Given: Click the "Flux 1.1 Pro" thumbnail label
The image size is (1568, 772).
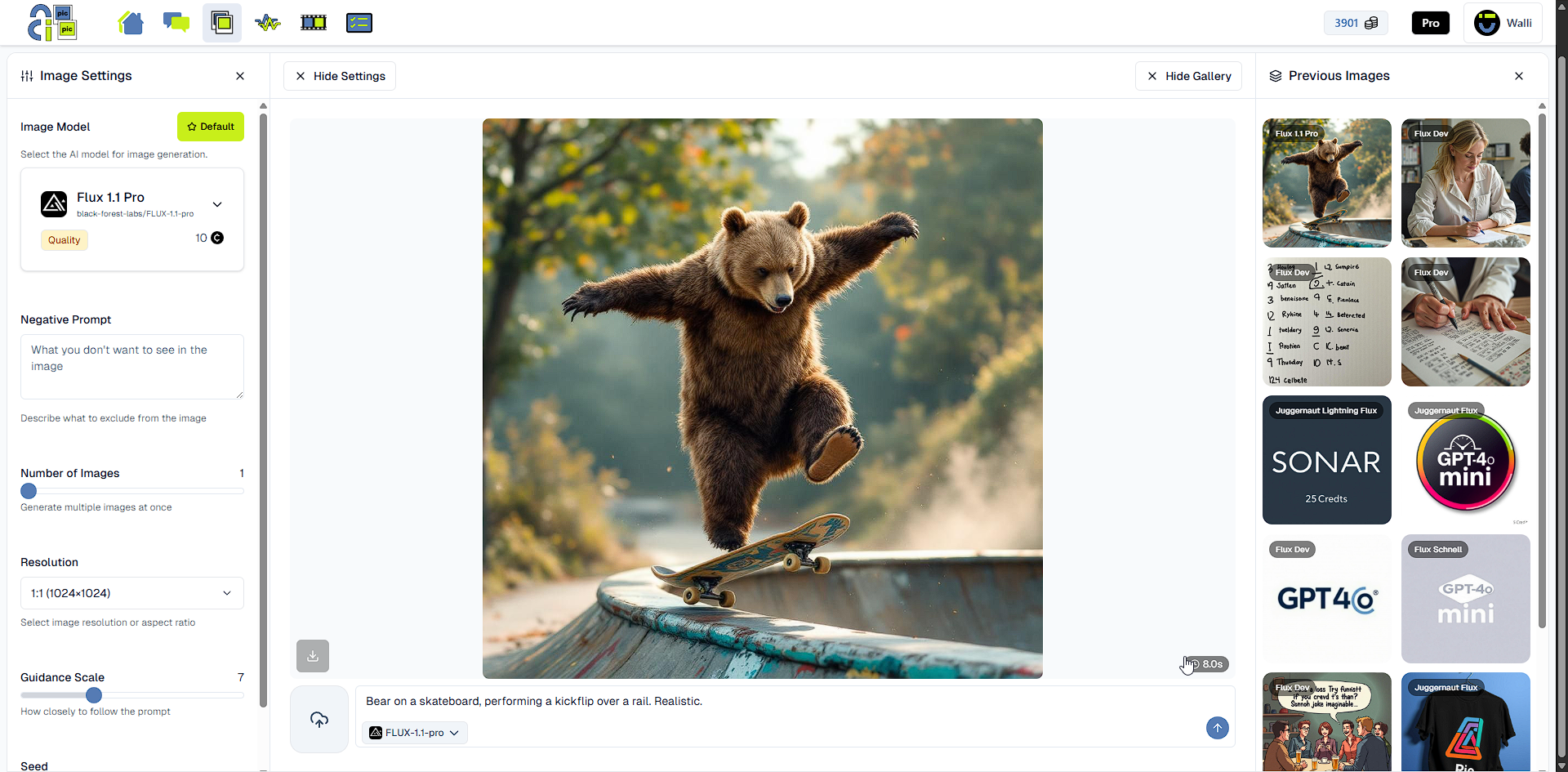Looking at the screenshot, I should click(x=1297, y=134).
